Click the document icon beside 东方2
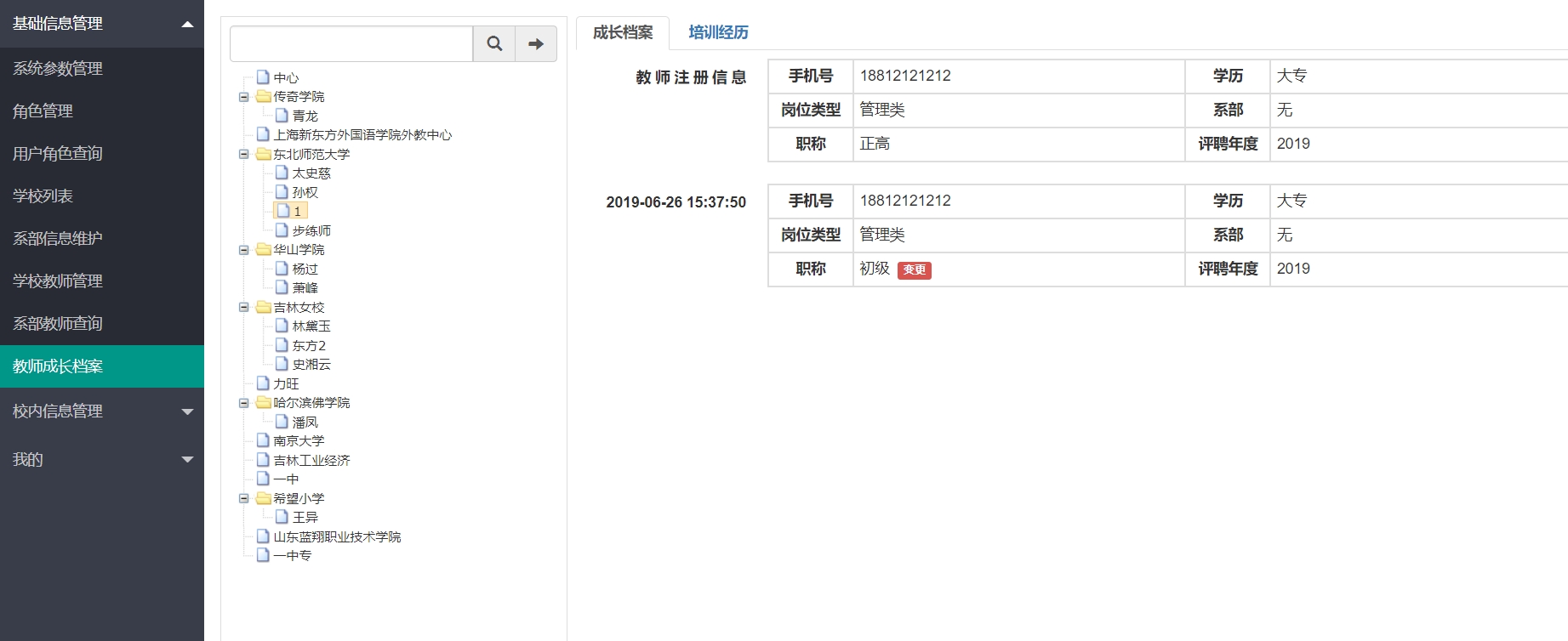The width and height of the screenshot is (1568, 641). tap(282, 345)
